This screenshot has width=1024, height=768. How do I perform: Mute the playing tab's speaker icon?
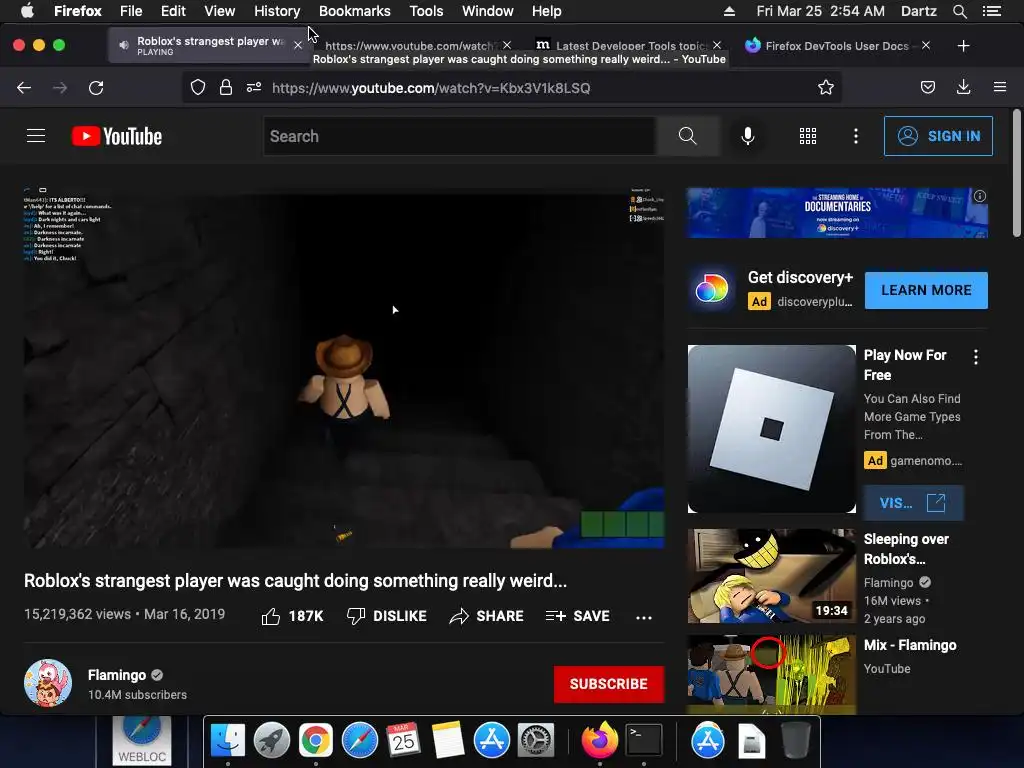coord(123,45)
